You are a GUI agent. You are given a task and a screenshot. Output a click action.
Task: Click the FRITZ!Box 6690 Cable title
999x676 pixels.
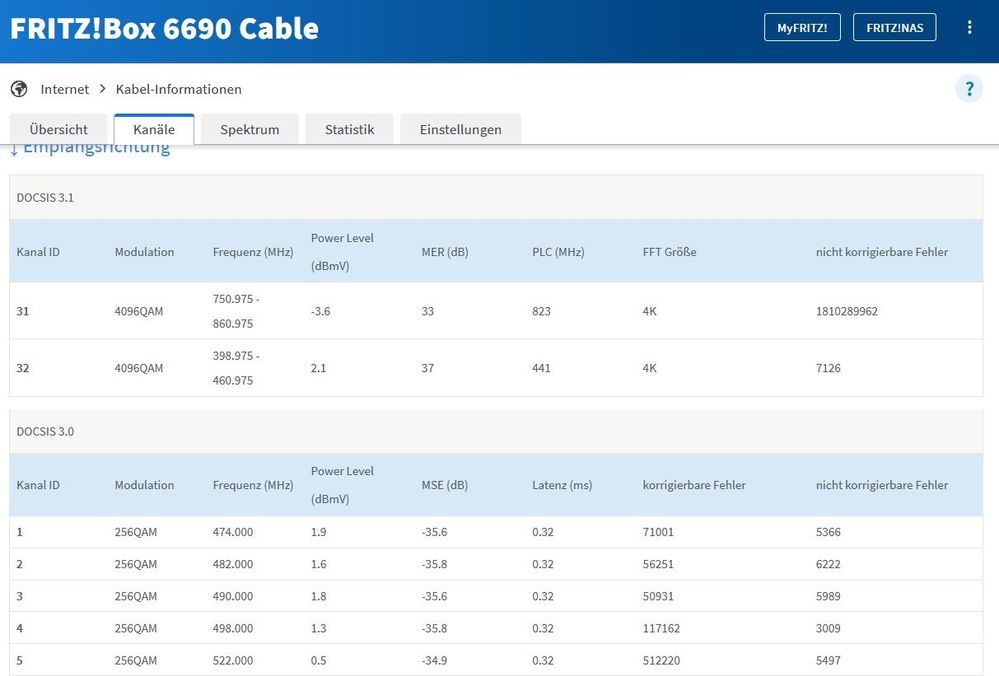[x=164, y=28]
